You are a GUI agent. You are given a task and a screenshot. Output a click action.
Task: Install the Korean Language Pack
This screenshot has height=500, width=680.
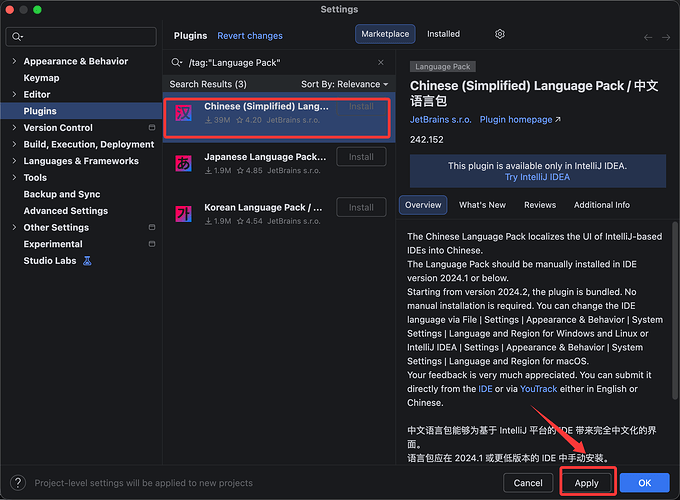pyautogui.click(x=361, y=207)
